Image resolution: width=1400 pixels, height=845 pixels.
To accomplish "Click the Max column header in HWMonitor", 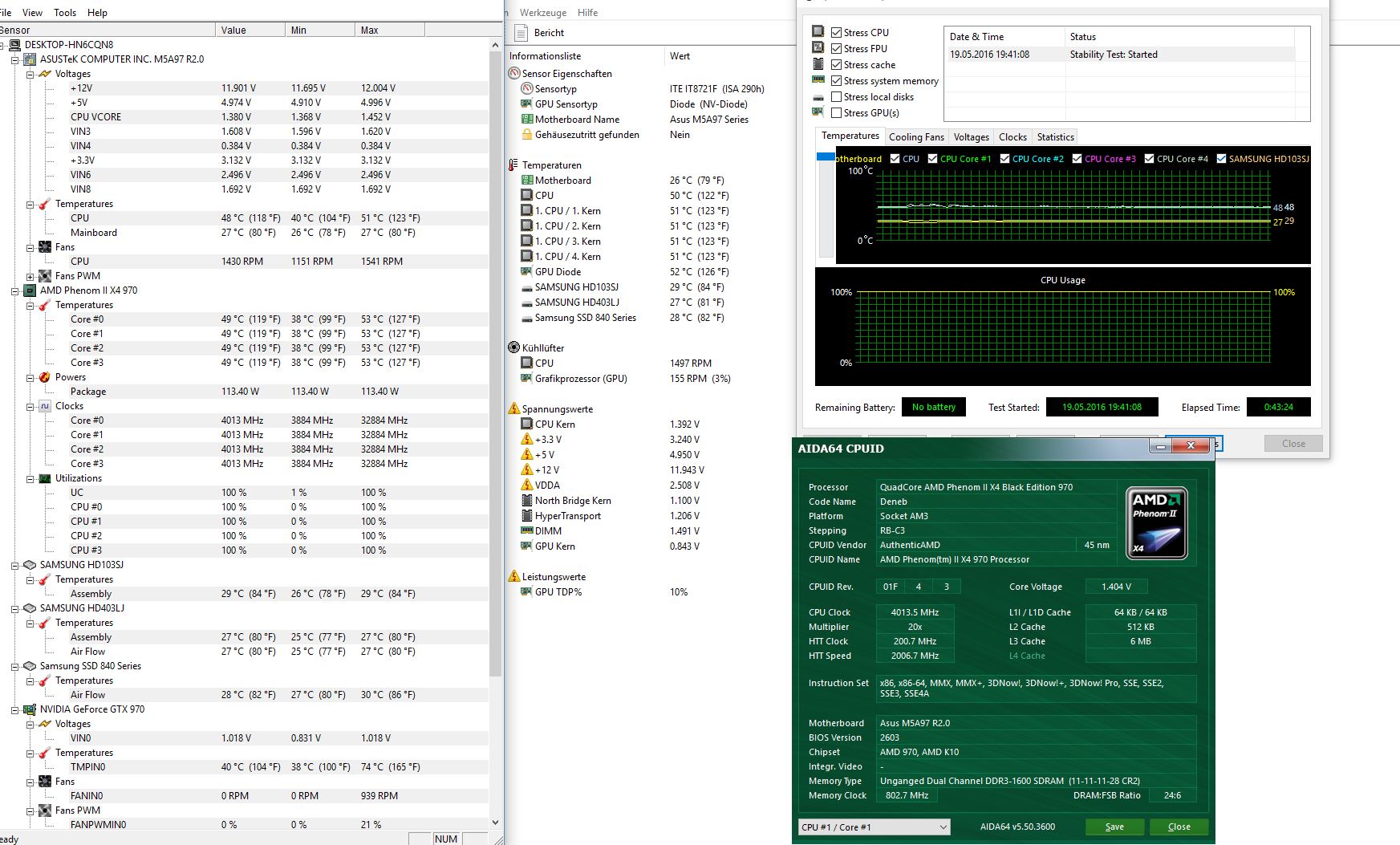I will pyautogui.click(x=390, y=30).
